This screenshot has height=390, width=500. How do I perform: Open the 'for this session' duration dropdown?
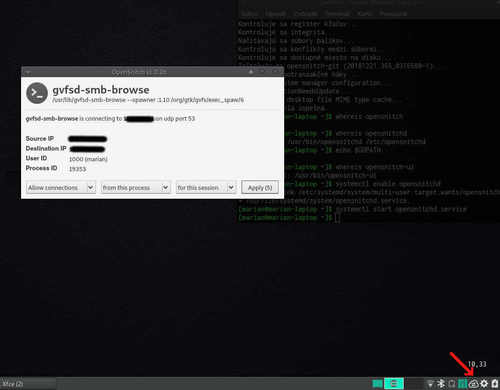[206, 188]
